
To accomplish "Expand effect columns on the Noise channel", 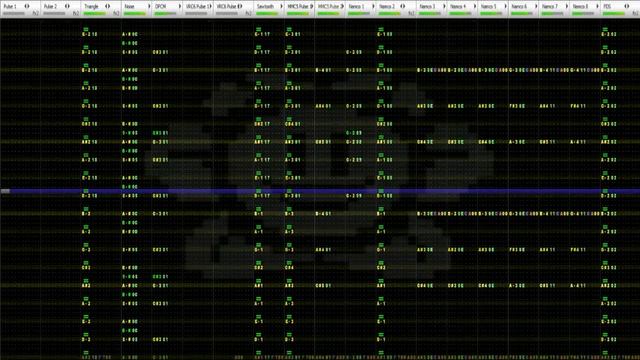I will [149, 6].
